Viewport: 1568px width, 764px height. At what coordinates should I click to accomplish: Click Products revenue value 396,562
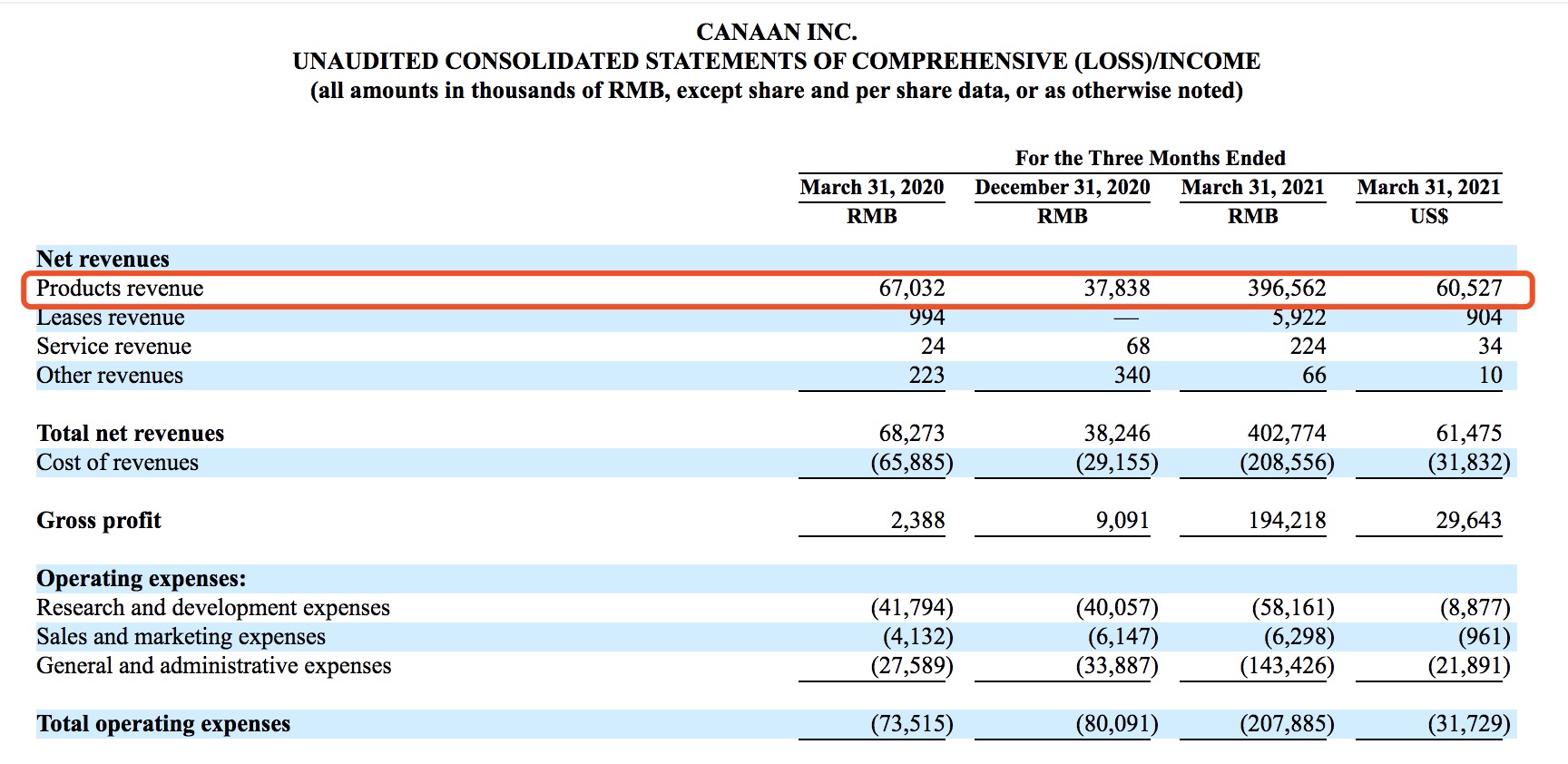point(1286,289)
